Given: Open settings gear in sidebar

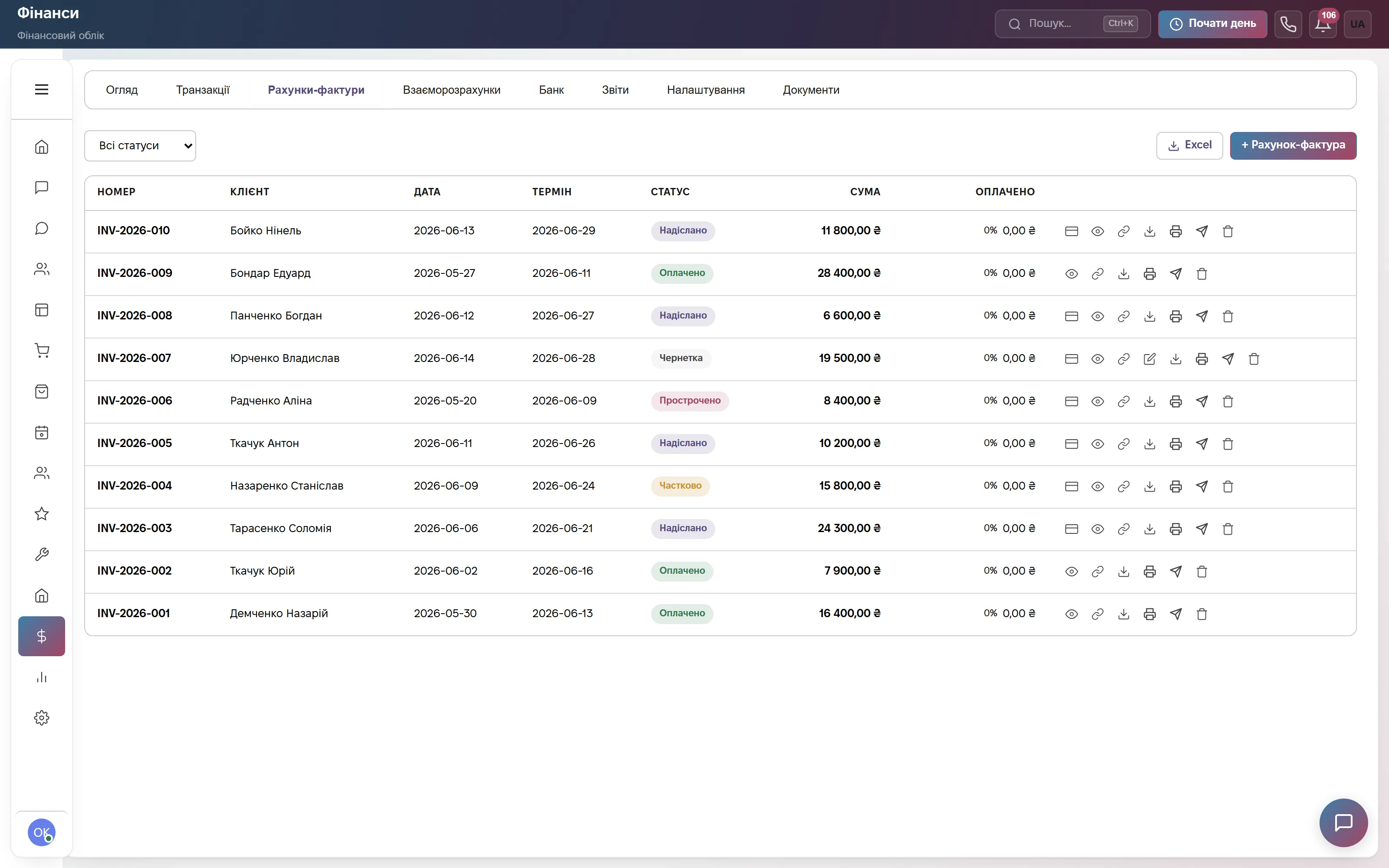Looking at the screenshot, I should click(x=41, y=718).
